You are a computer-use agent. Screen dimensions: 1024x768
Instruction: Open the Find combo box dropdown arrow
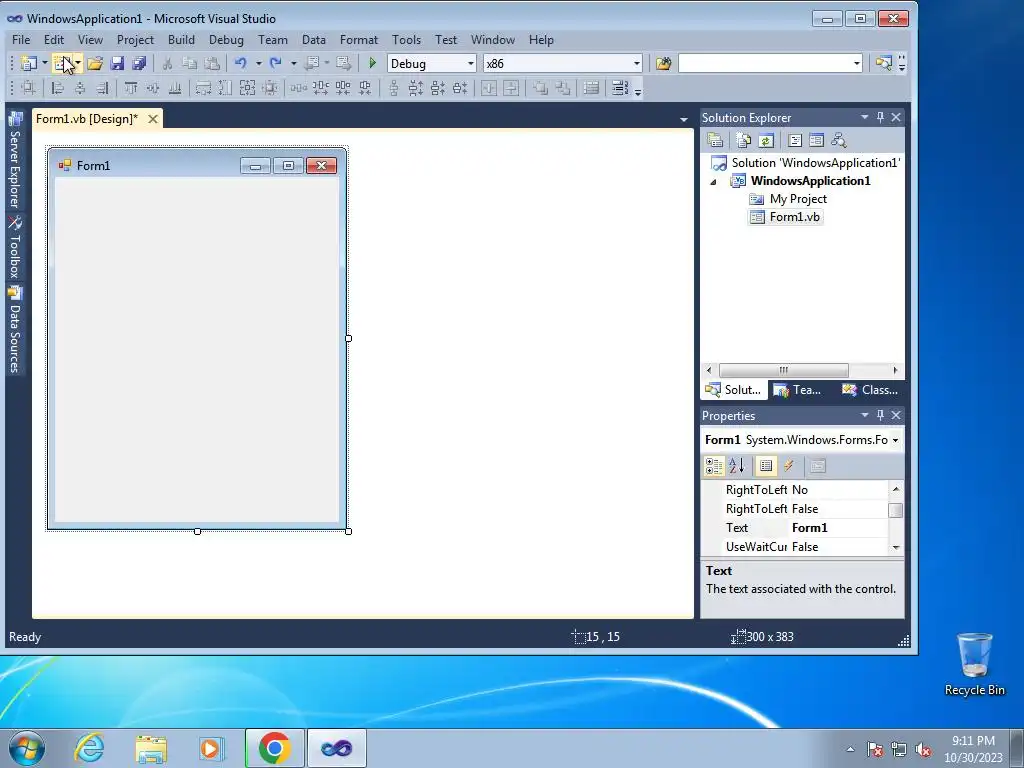tap(856, 63)
